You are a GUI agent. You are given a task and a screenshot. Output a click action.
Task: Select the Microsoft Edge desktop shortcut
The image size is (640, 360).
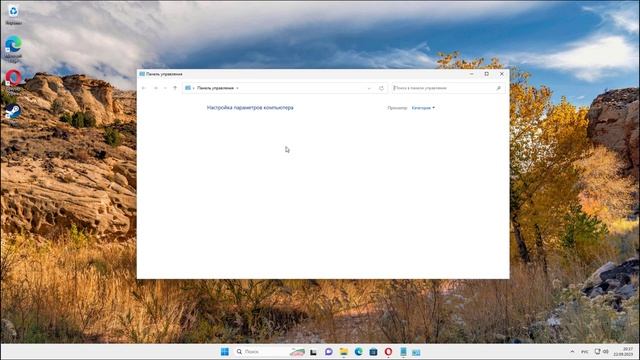click(13, 48)
